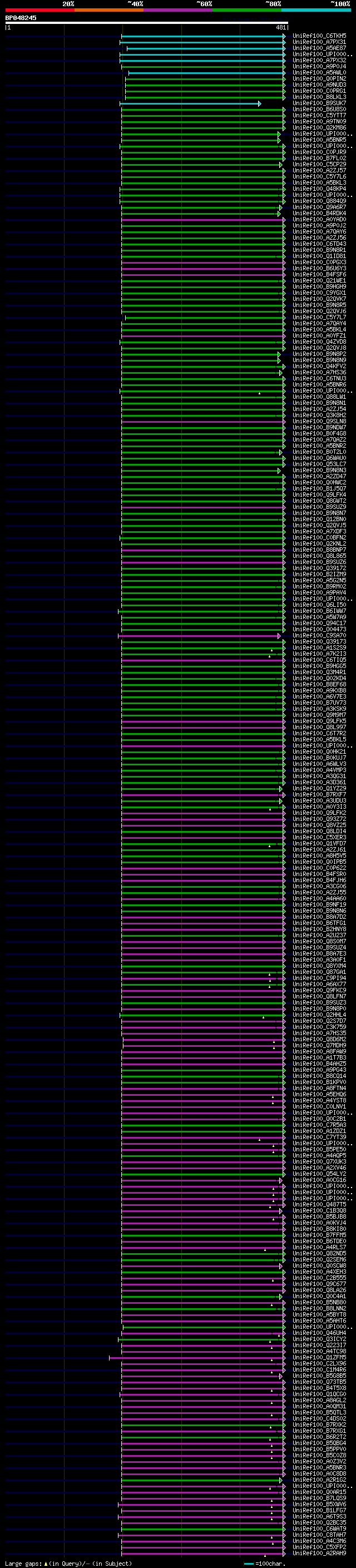Open hit UniRef100_A7PX31
The height and width of the screenshot is (1568, 356).
(x=319, y=42)
